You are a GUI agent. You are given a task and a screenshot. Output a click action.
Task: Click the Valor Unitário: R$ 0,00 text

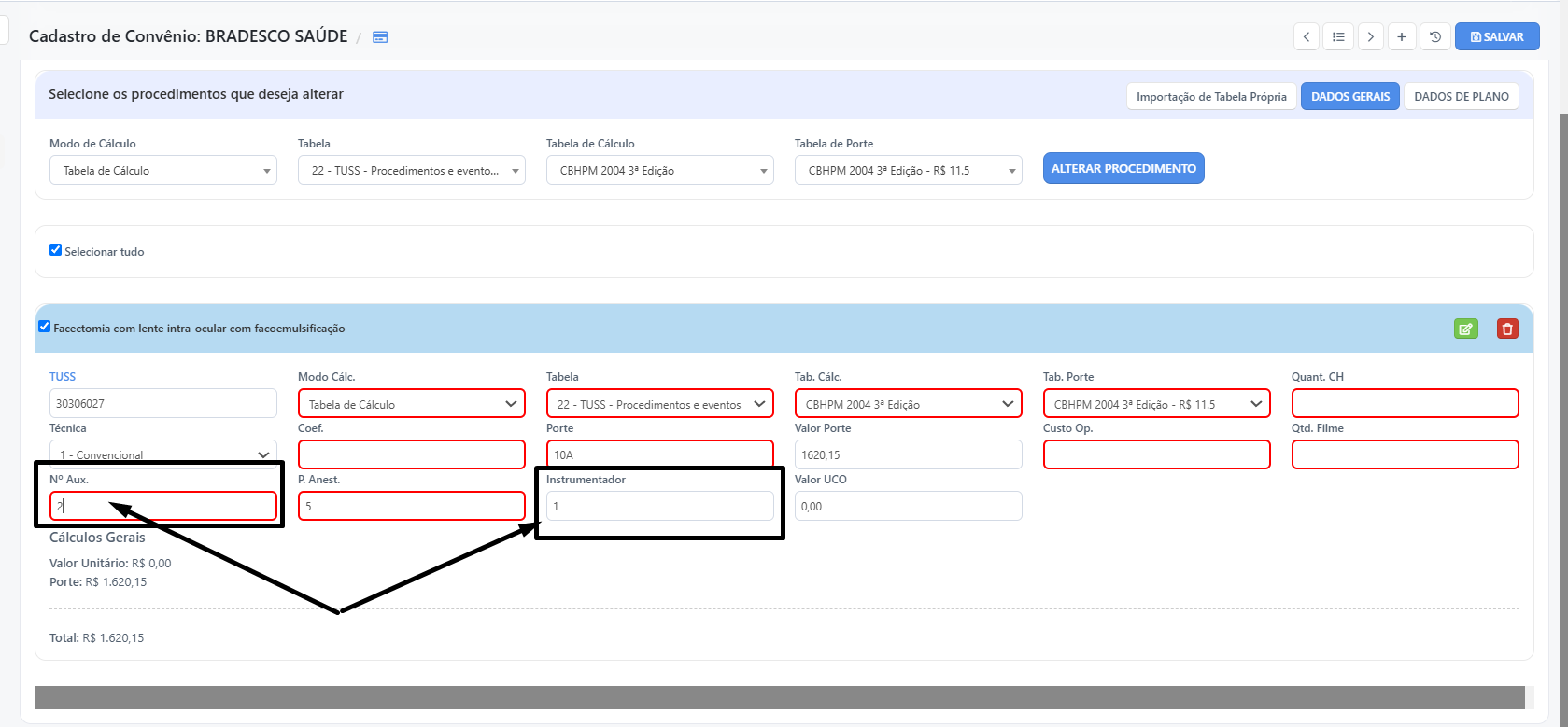(x=110, y=564)
